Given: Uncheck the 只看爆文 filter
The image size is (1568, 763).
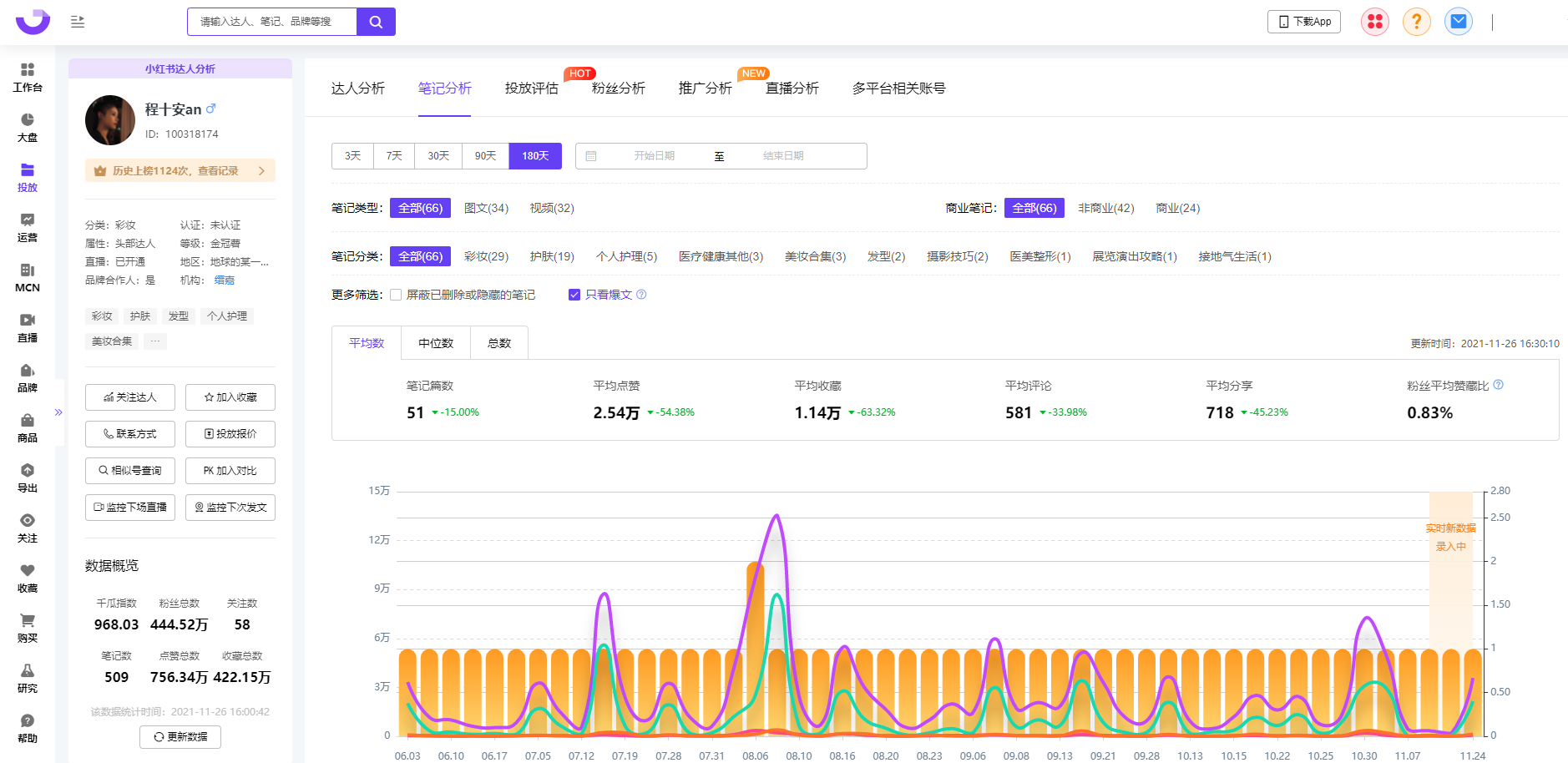Looking at the screenshot, I should coord(574,294).
